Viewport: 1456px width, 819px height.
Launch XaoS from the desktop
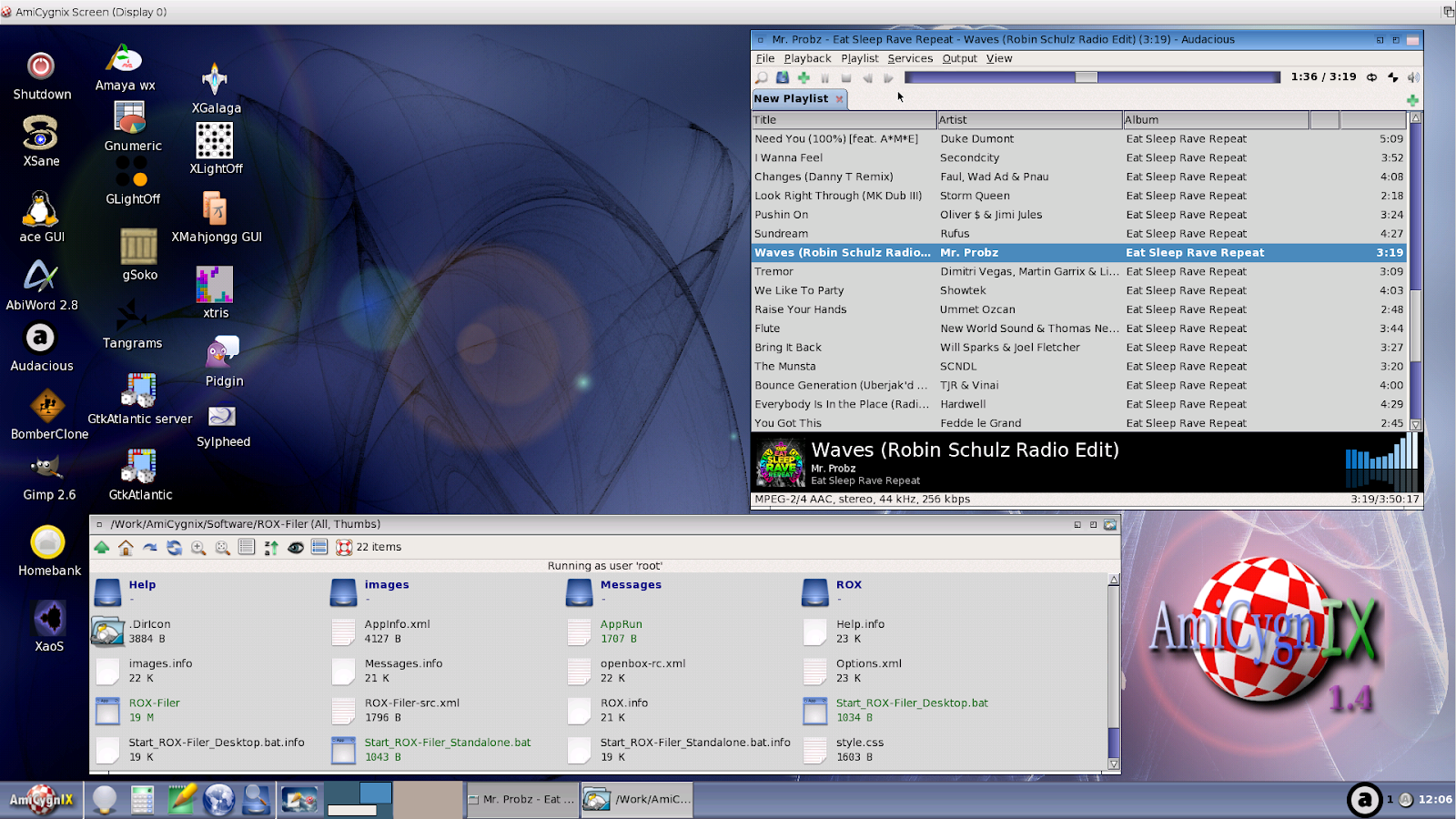coord(49,627)
